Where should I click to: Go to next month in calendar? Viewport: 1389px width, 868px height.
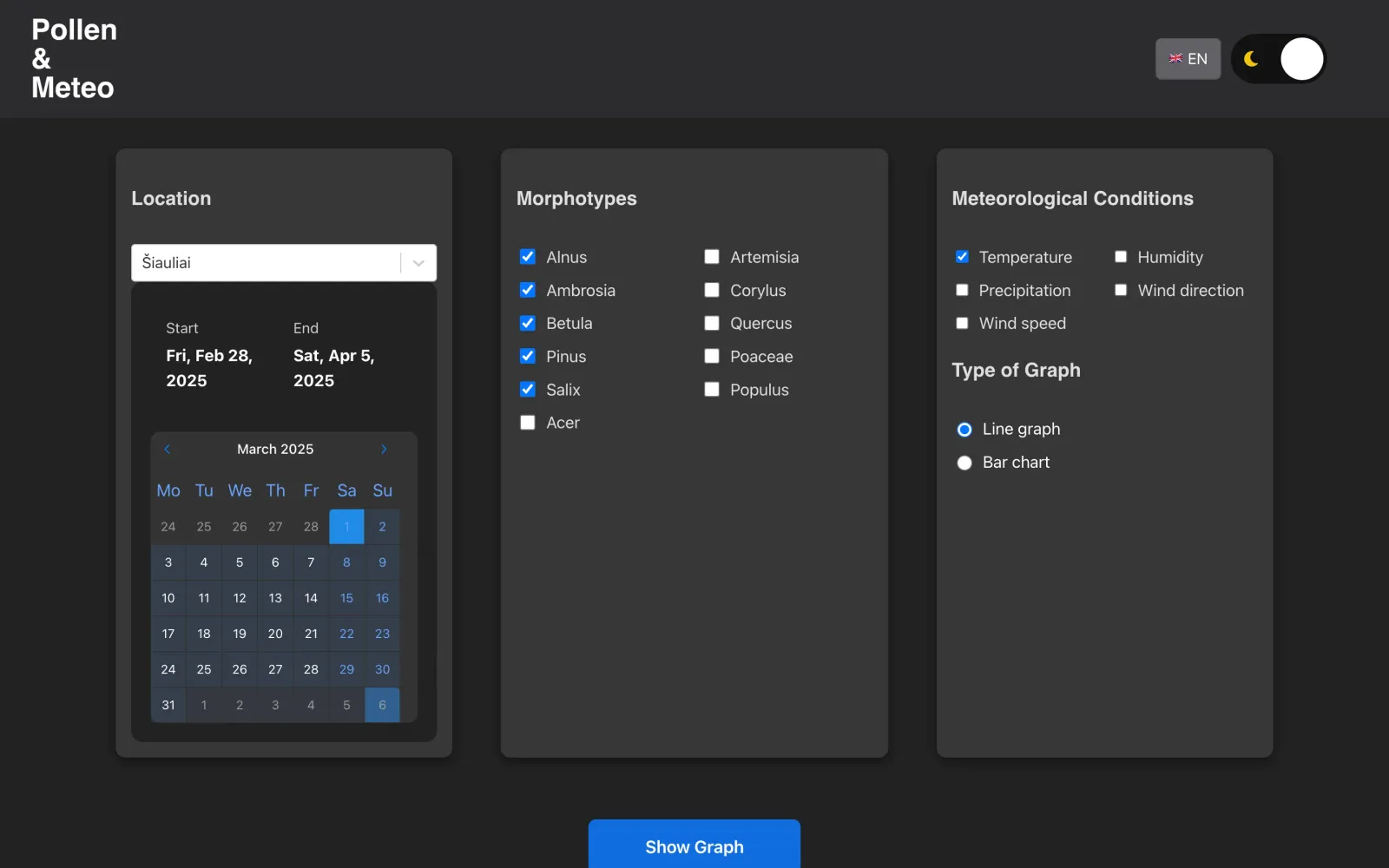(x=384, y=449)
